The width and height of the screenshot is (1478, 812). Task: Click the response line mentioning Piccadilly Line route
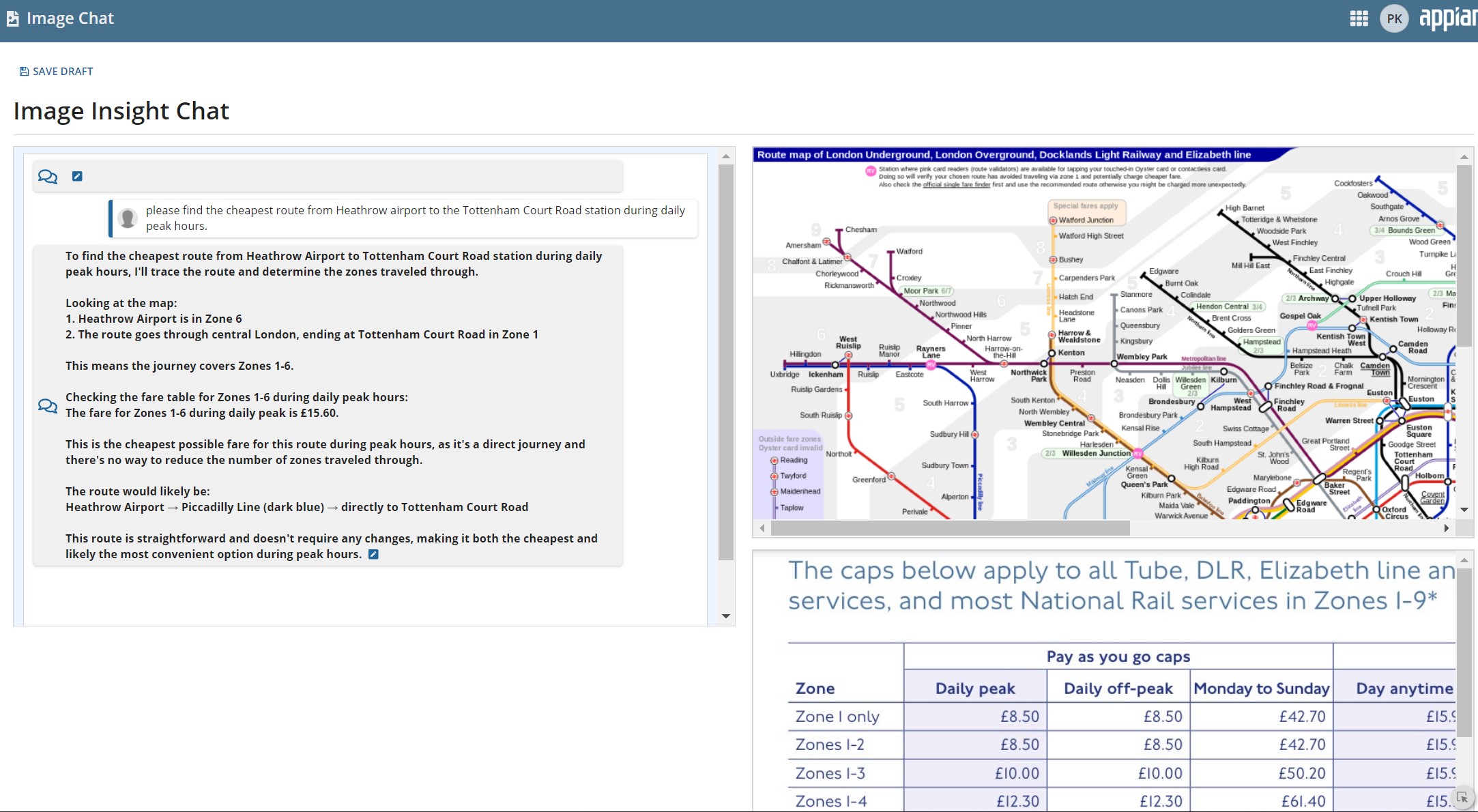[x=297, y=507]
